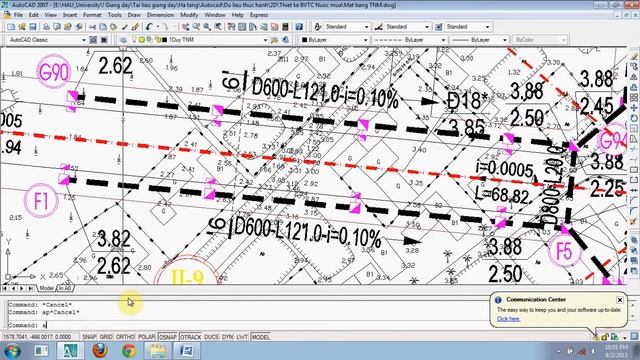640x360 pixels.
Task: Open the File menu
Action: tap(18, 15)
